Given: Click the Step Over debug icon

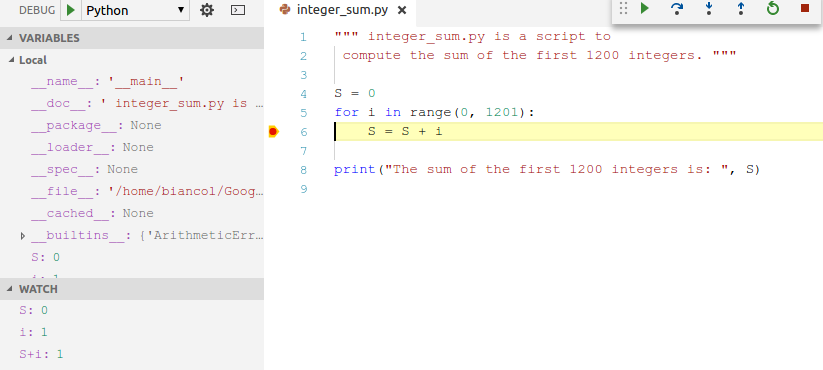Looking at the screenshot, I should tap(677, 9).
